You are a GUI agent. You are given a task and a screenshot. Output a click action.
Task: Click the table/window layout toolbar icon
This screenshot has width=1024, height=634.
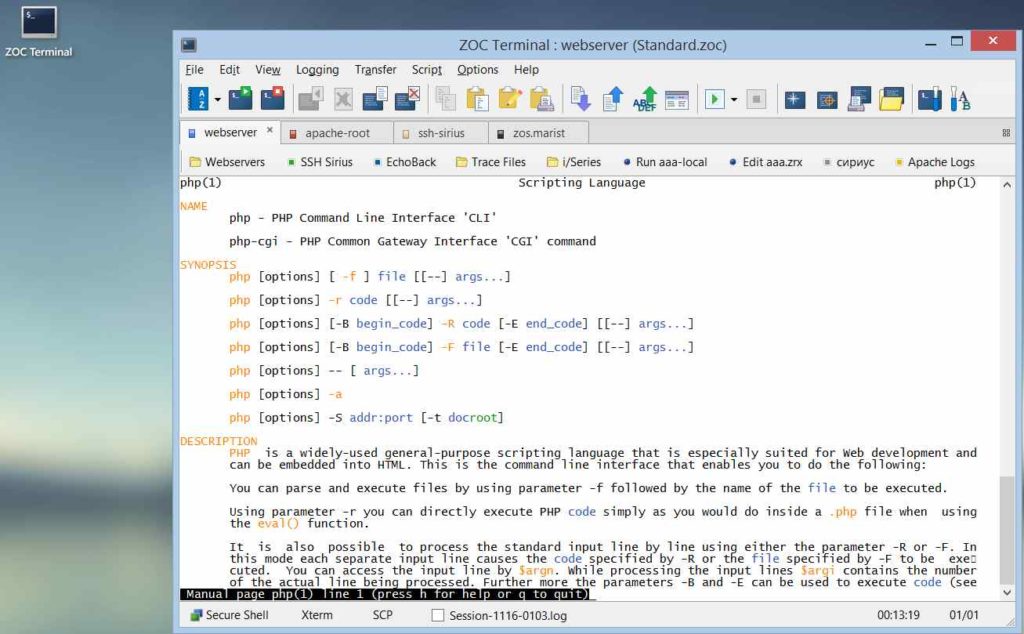click(677, 100)
